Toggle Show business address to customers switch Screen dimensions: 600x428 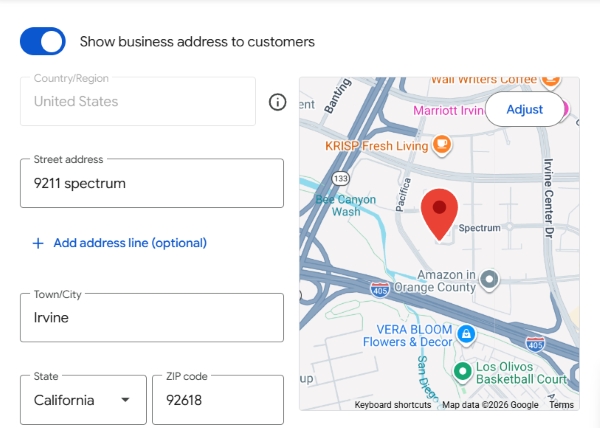[x=42, y=41]
